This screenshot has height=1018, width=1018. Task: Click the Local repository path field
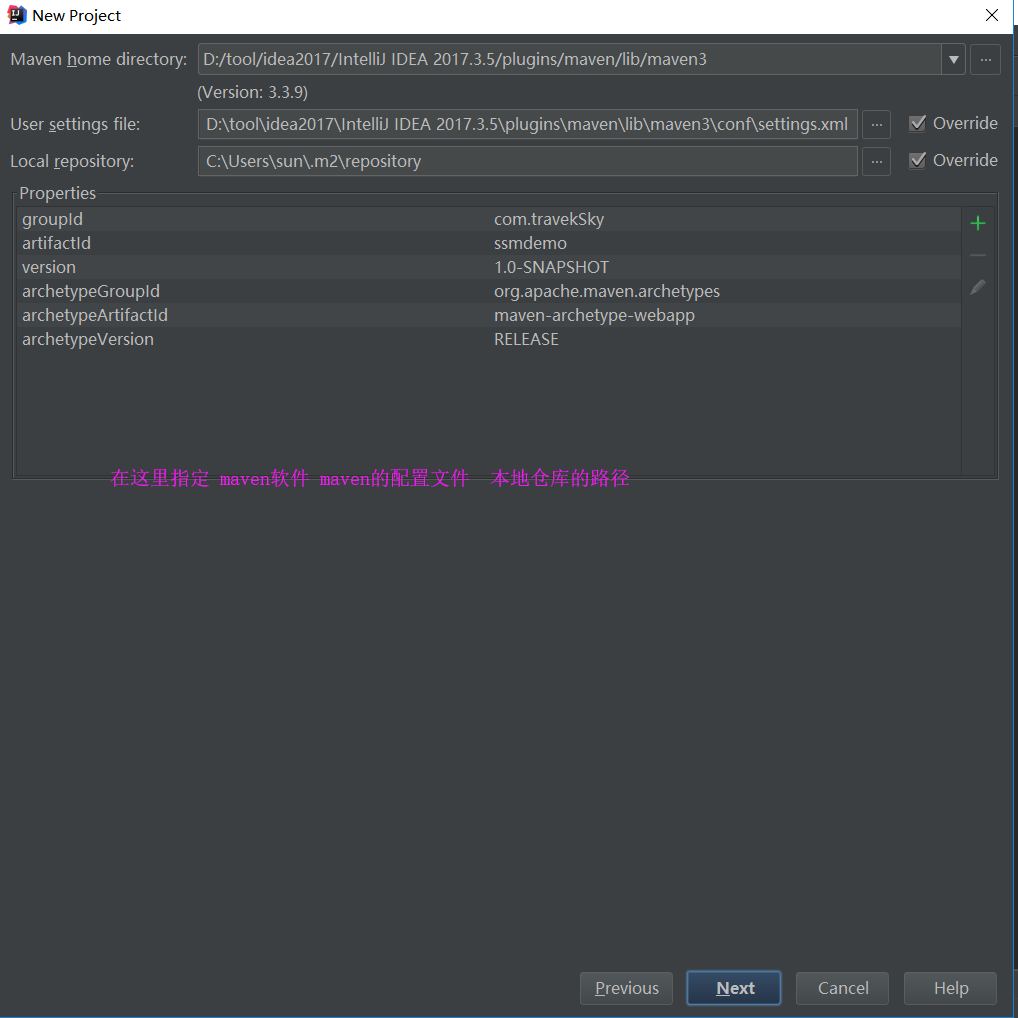coord(527,162)
